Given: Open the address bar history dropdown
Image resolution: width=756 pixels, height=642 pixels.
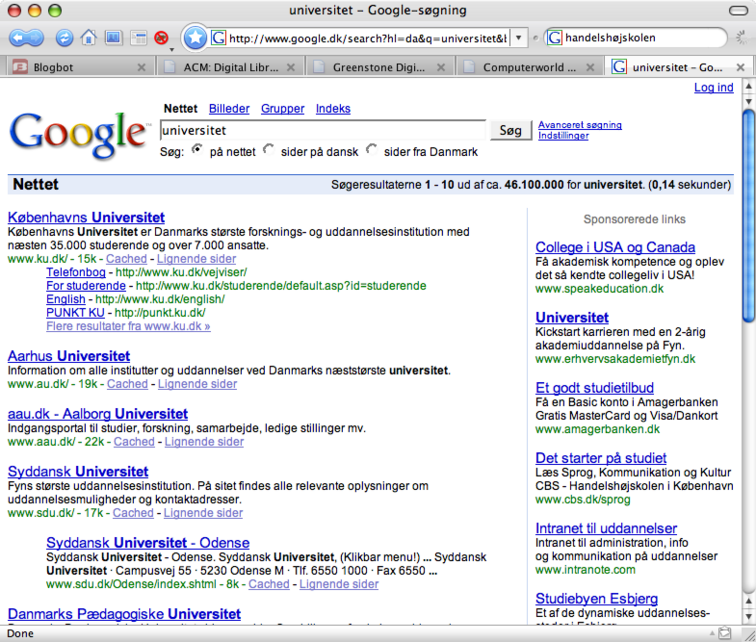Looking at the screenshot, I should coord(518,38).
